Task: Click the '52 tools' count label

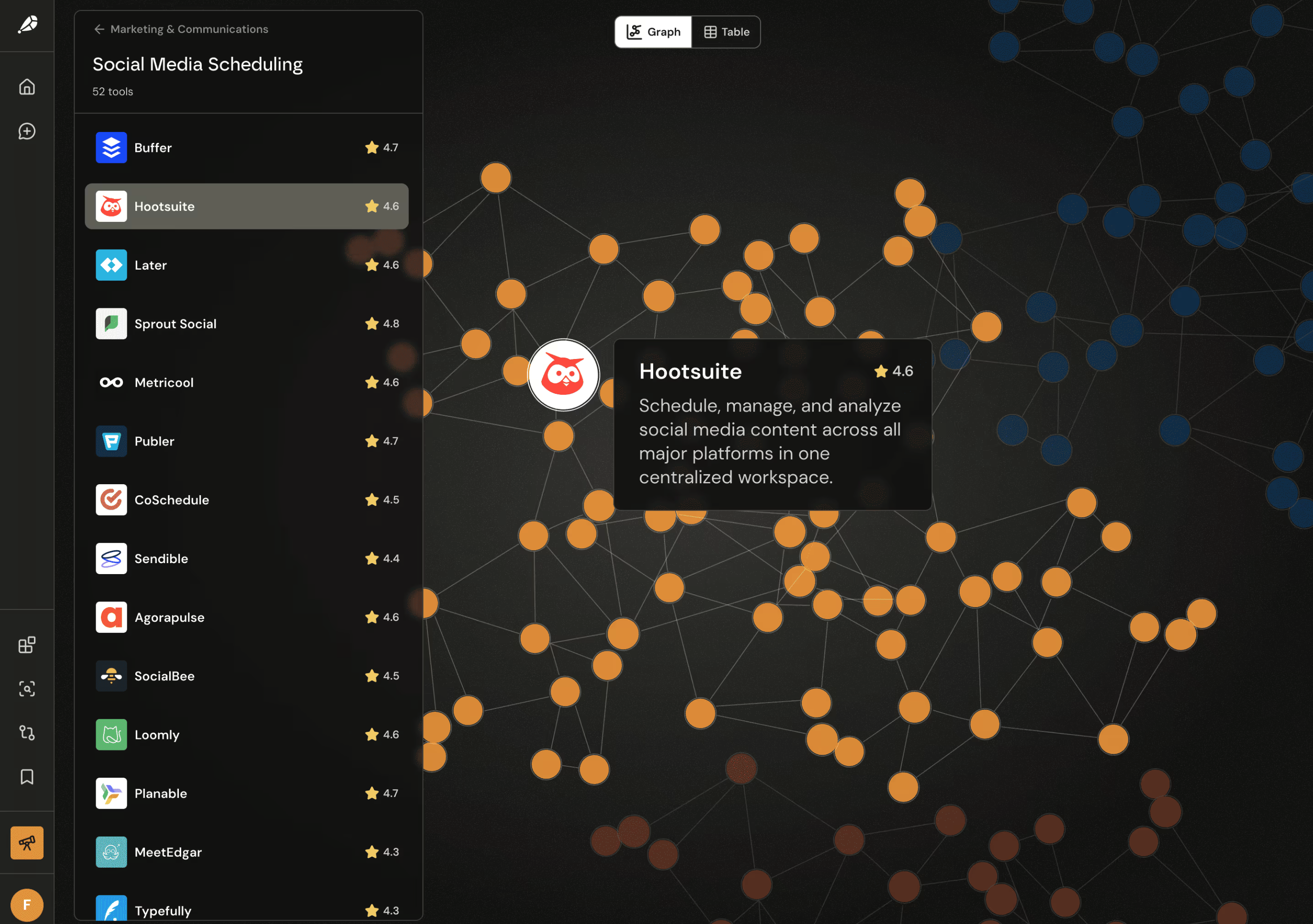Action: (x=113, y=91)
